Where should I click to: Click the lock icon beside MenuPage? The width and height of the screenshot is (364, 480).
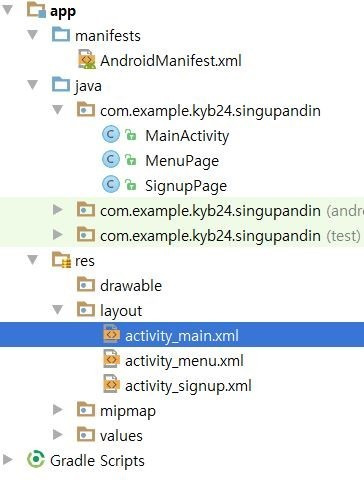point(130,160)
